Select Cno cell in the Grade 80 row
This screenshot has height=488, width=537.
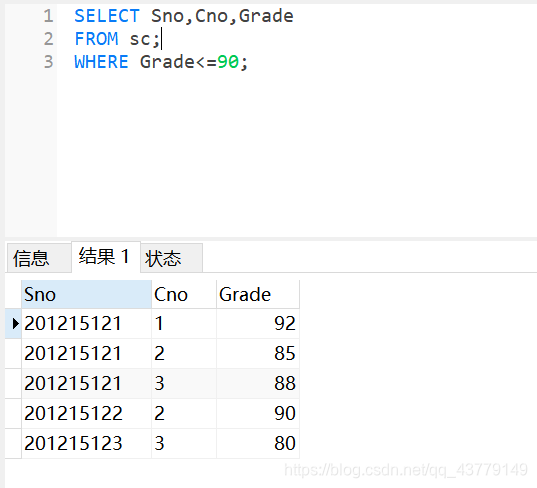coord(184,443)
